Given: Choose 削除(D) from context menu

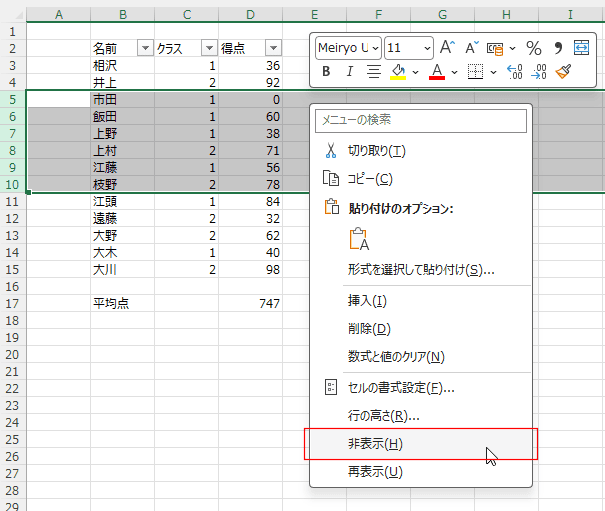Looking at the screenshot, I should point(421,329).
